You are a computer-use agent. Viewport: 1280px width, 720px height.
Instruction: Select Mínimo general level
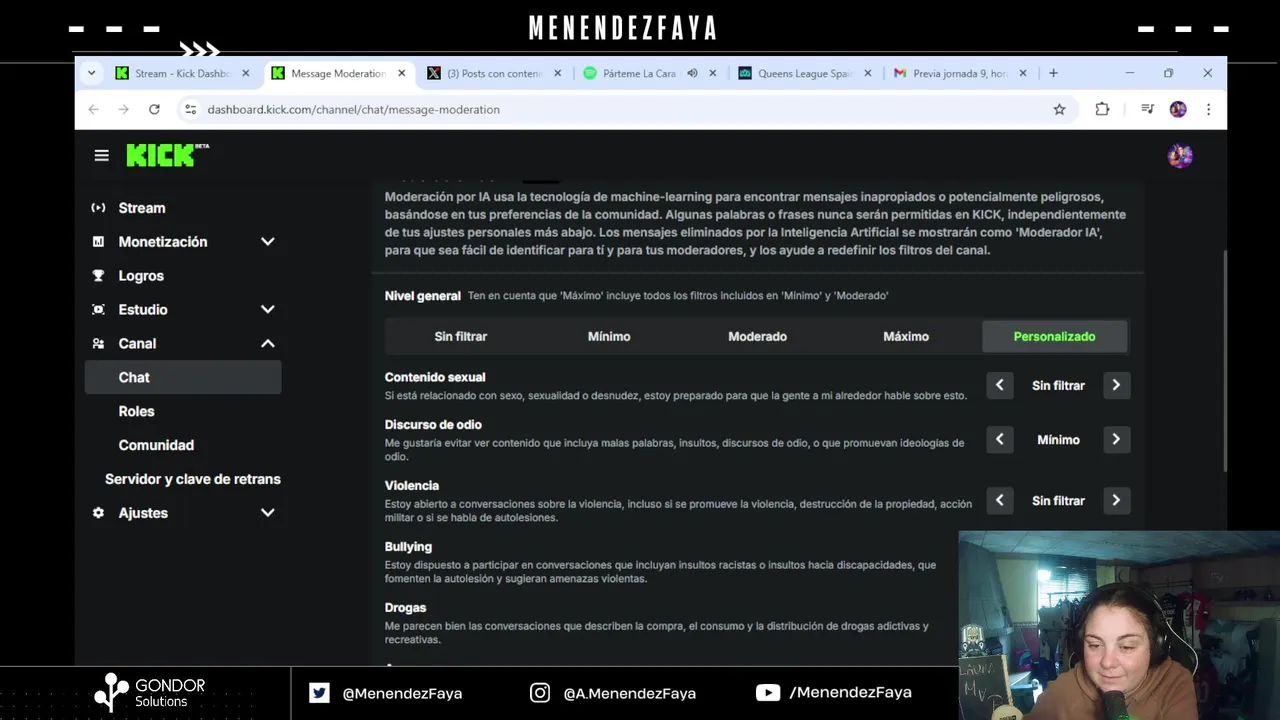point(609,337)
